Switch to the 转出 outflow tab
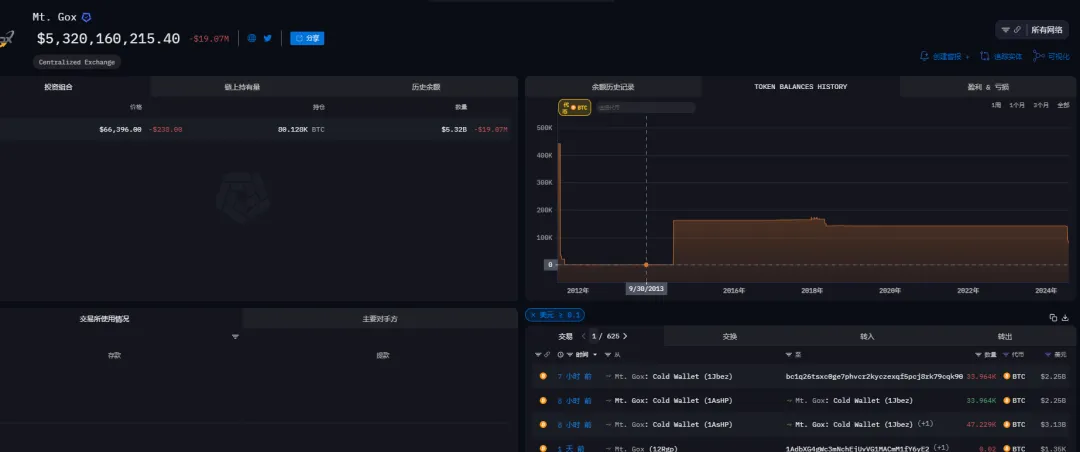Screen dimensions: 1080x452 pyautogui.click(x=1005, y=336)
